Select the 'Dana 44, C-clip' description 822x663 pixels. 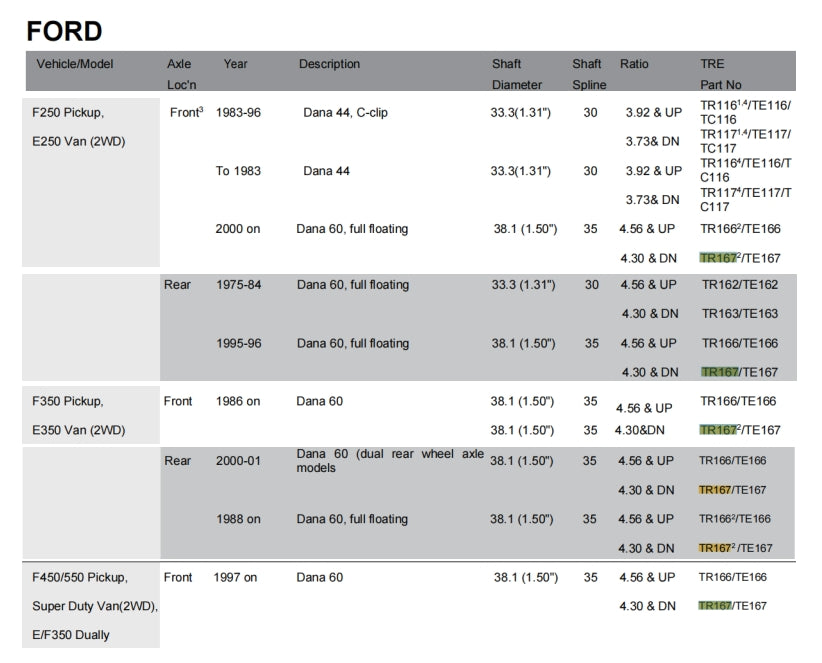pos(345,113)
